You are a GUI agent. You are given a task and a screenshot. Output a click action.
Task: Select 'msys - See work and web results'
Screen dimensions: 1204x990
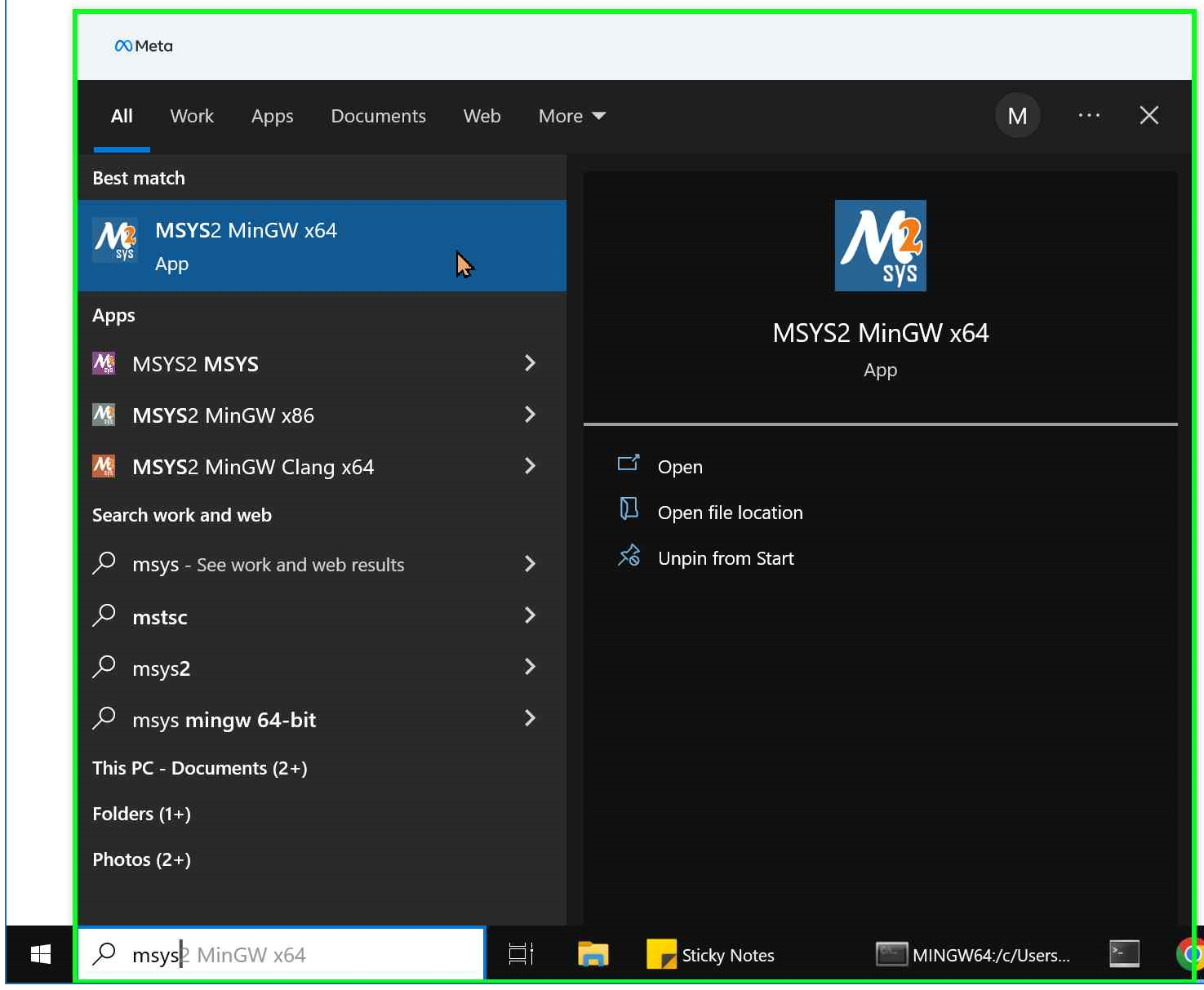coord(268,565)
